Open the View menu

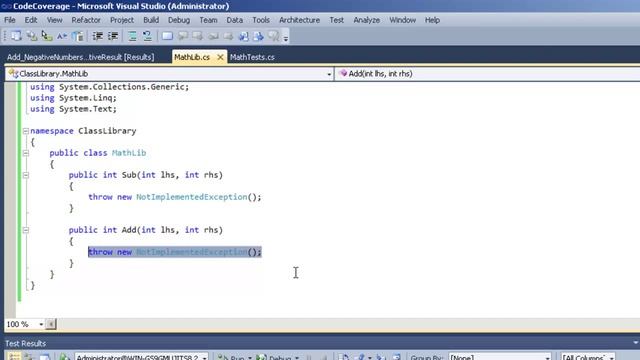54,20
